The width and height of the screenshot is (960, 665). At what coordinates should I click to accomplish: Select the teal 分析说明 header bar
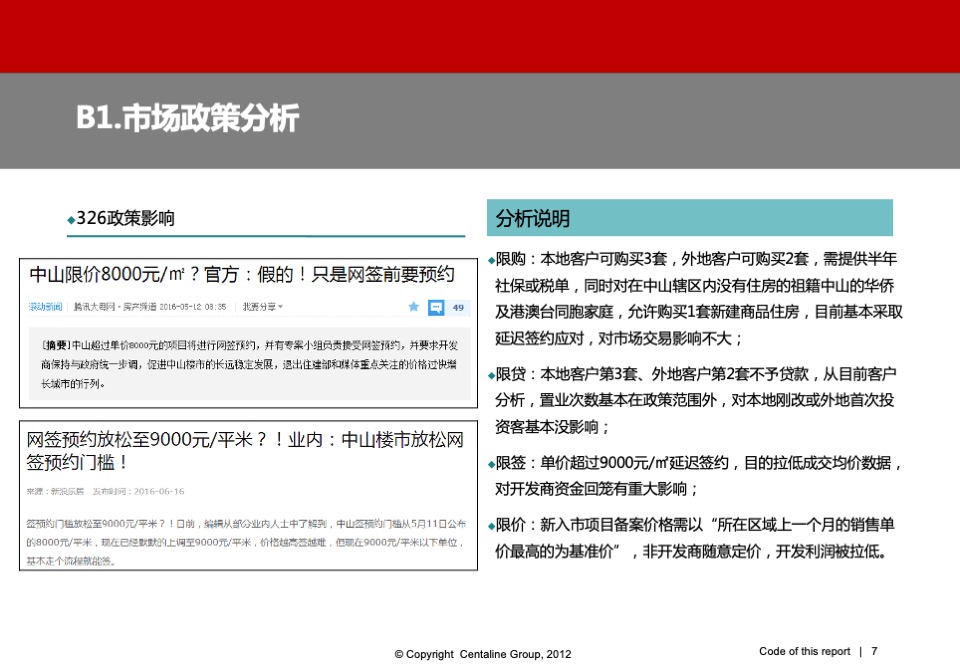click(x=688, y=217)
